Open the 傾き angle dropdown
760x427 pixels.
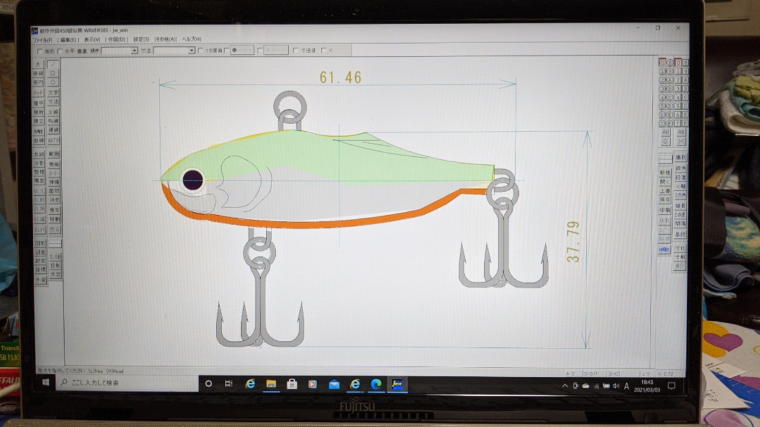(x=119, y=50)
